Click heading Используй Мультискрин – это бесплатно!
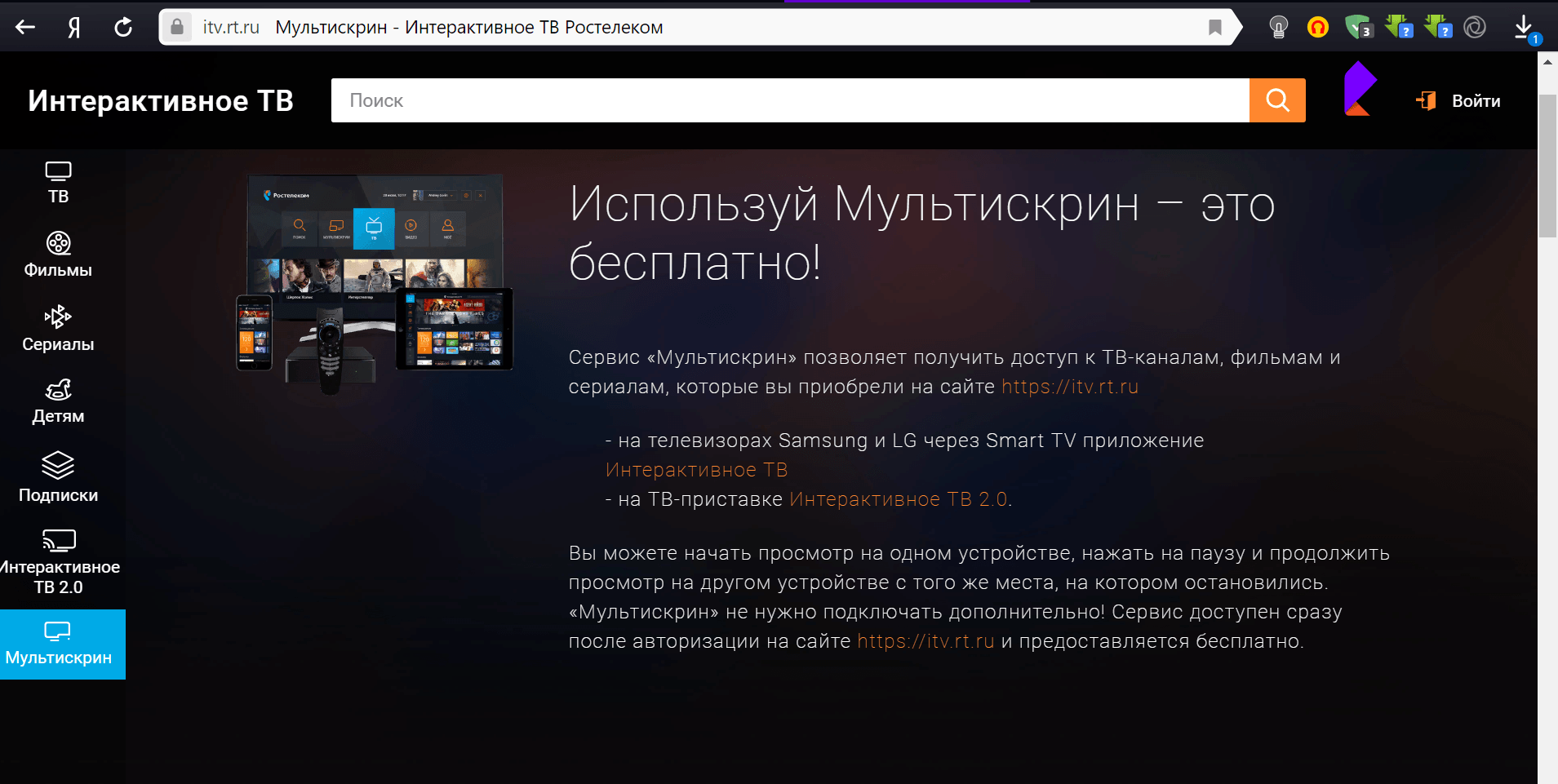Image resolution: width=1558 pixels, height=784 pixels. click(921, 233)
